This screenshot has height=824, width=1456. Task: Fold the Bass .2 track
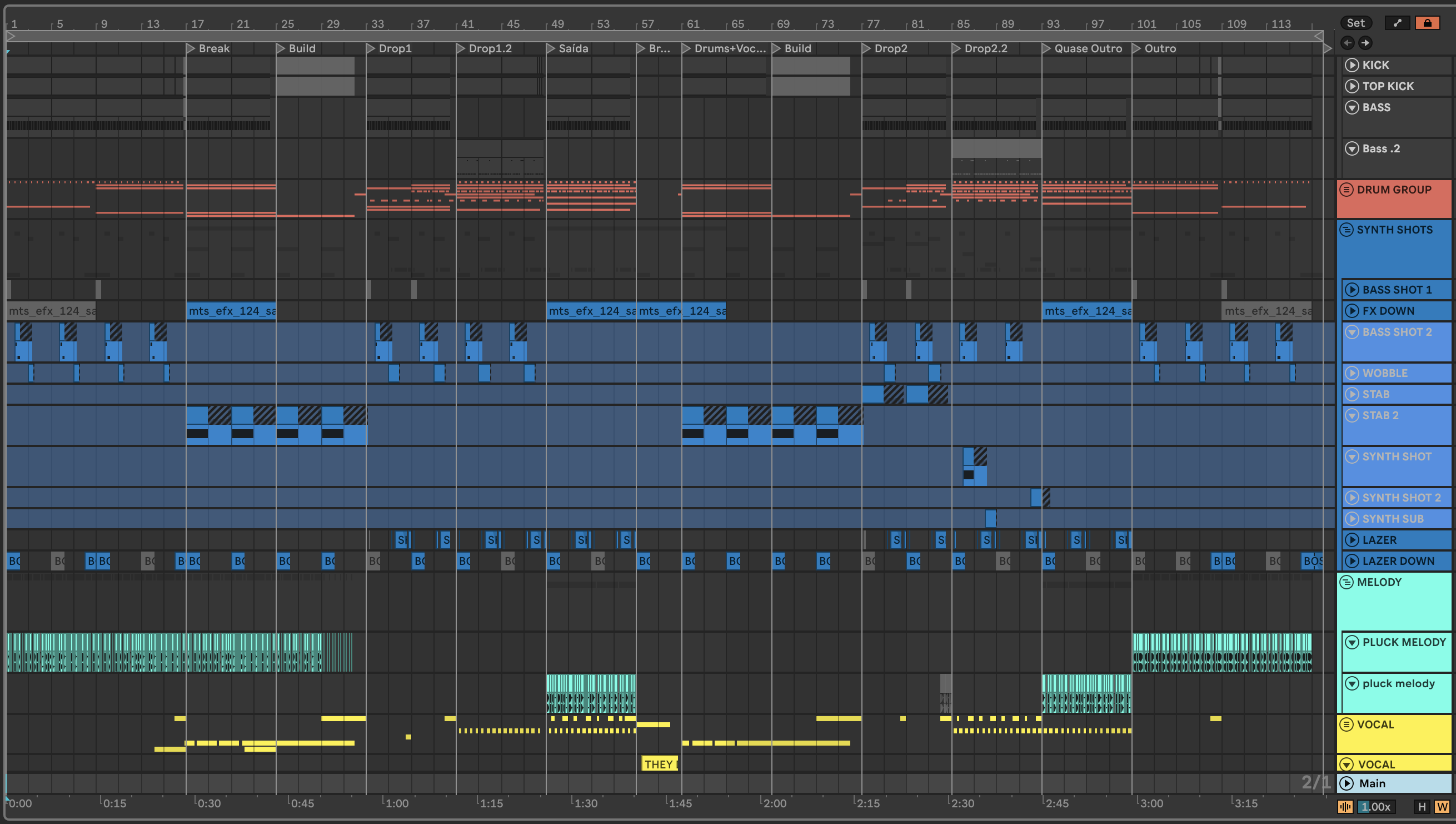tap(1352, 149)
